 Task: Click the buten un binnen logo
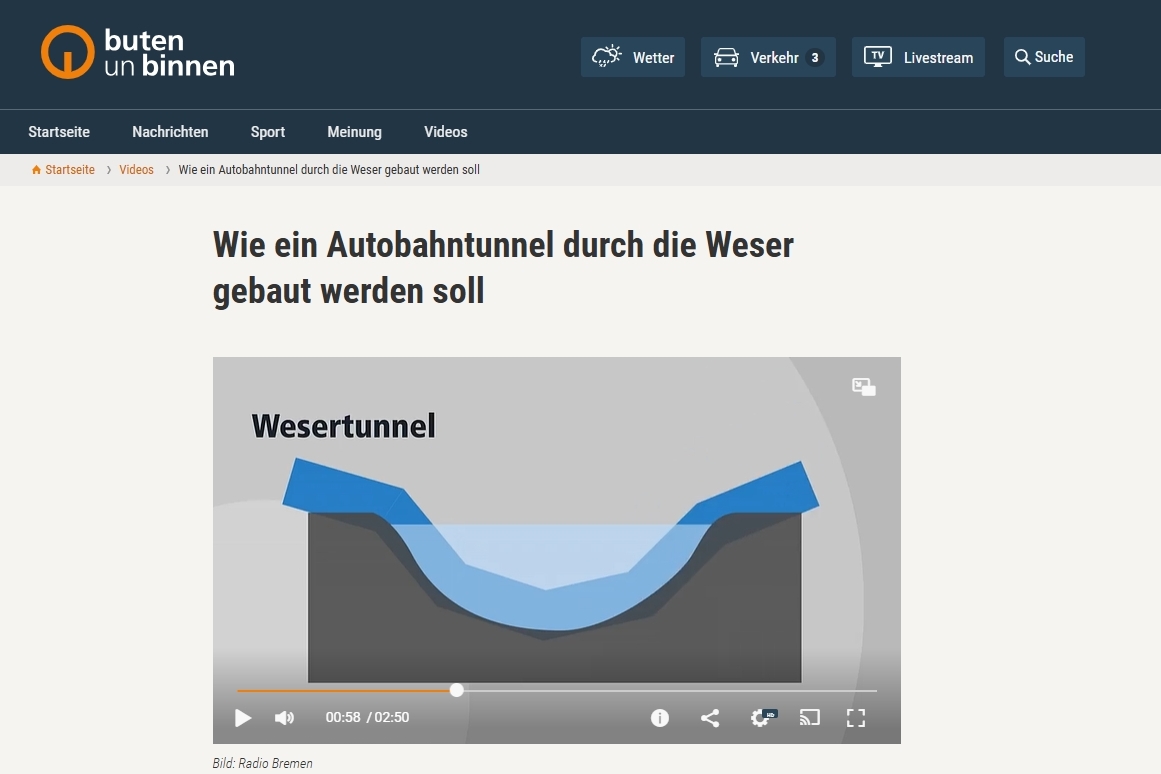coord(138,53)
